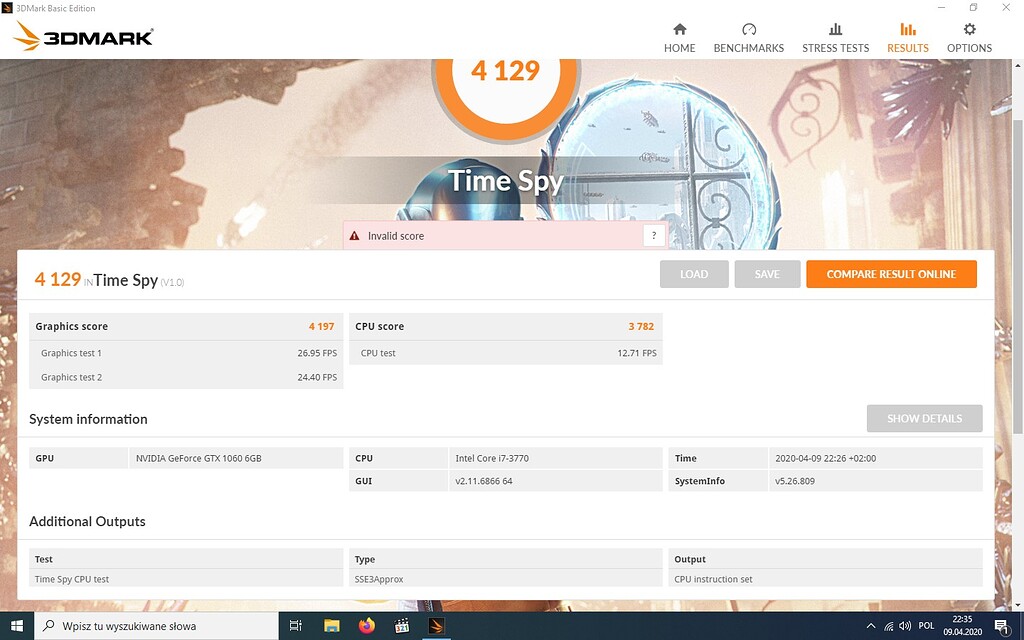Click the Invalid score warning triangle icon
Image resolution: width=1024 pixels, height=640 pixels.
[355, 236]
